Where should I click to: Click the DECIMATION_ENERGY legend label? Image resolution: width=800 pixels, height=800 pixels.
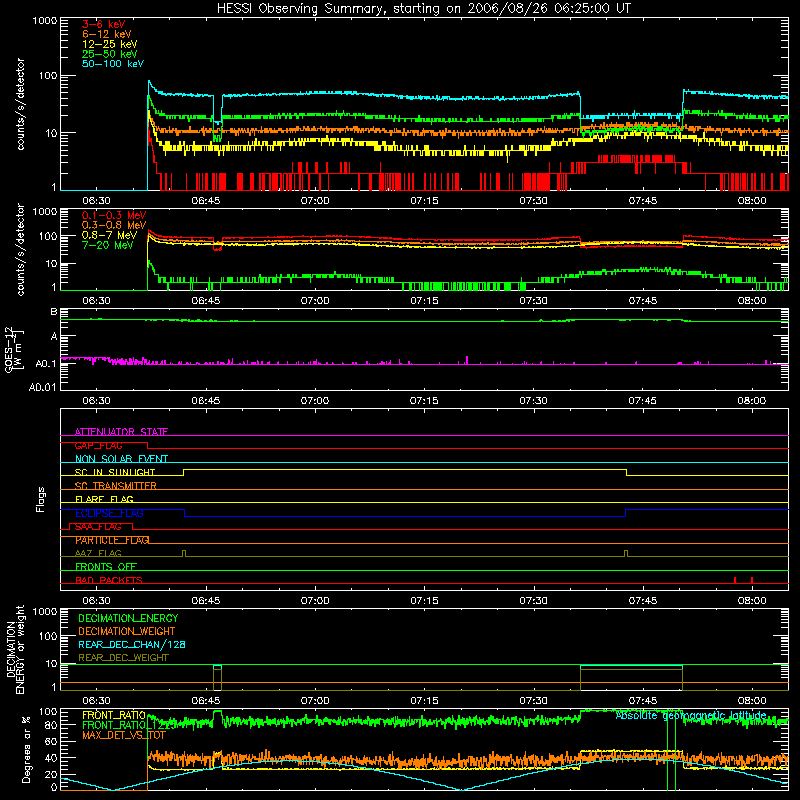(128, 618)
